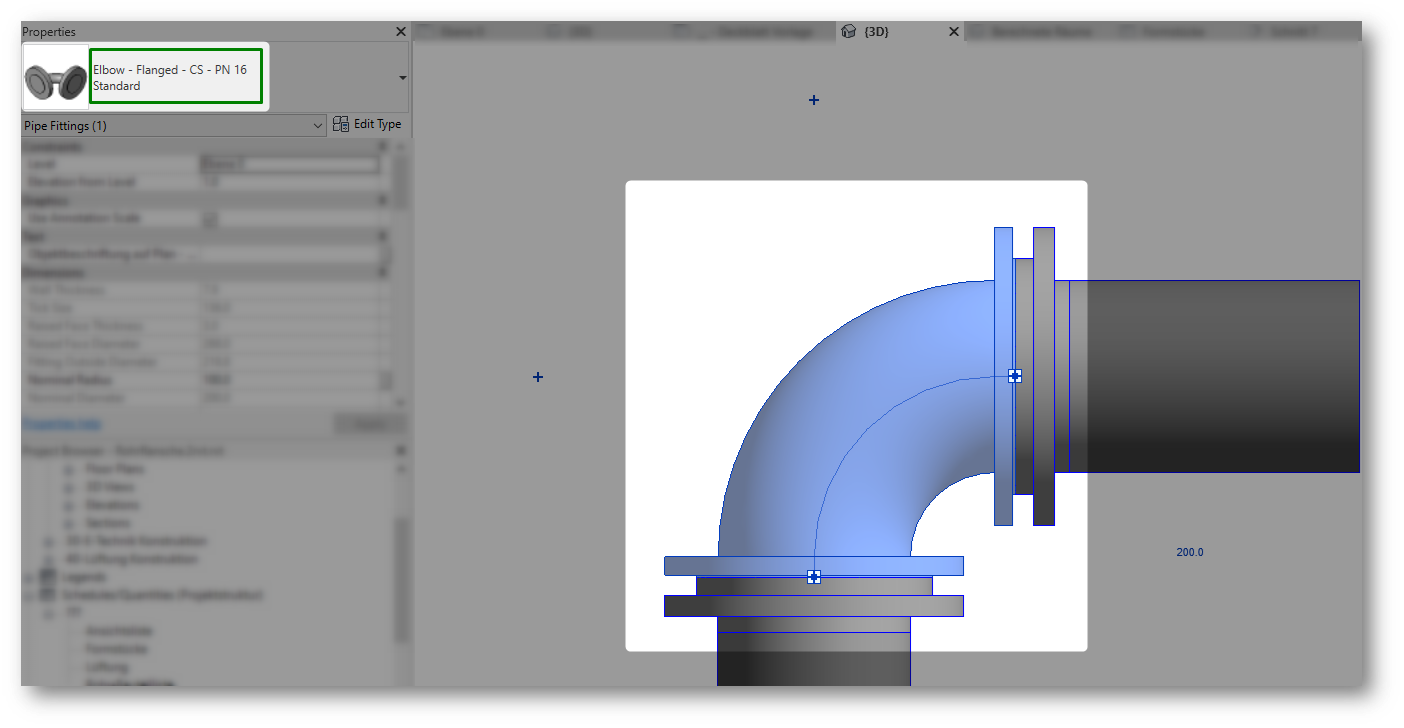The width and height of the screenshot is (1404, 728).
Task: Select the connector grip on the bottom flange
Action: (814, 577)
